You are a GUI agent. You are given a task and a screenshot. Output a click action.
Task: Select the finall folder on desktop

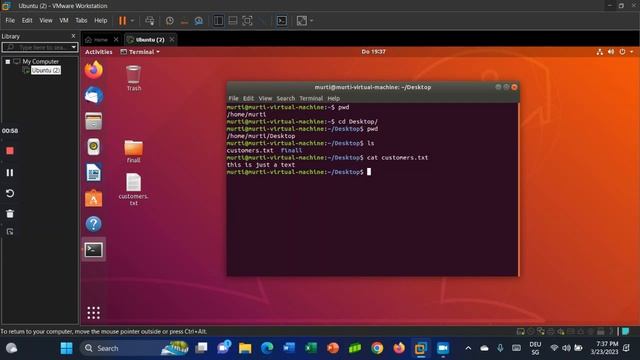point(133,151)
